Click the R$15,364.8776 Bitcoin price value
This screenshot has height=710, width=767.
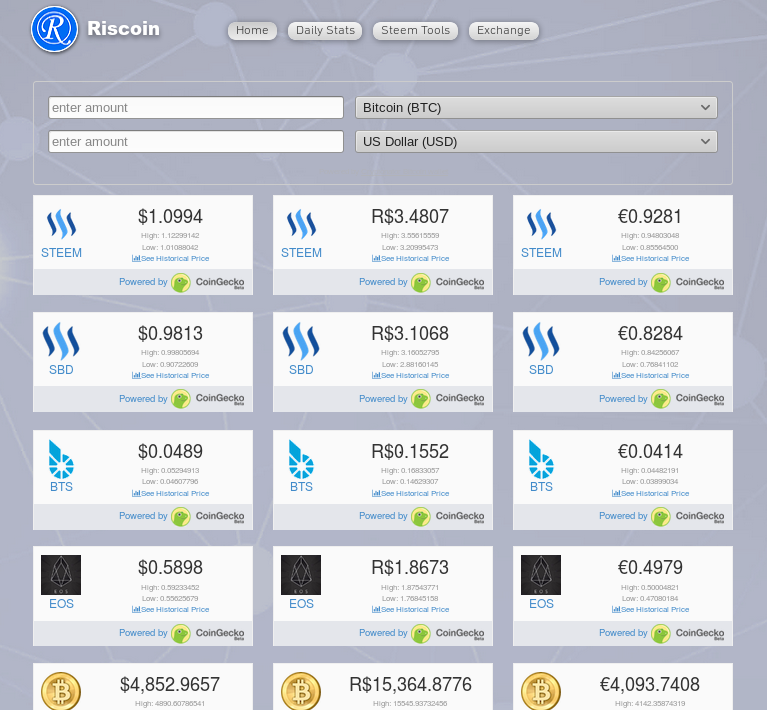(x=410, y=684)
